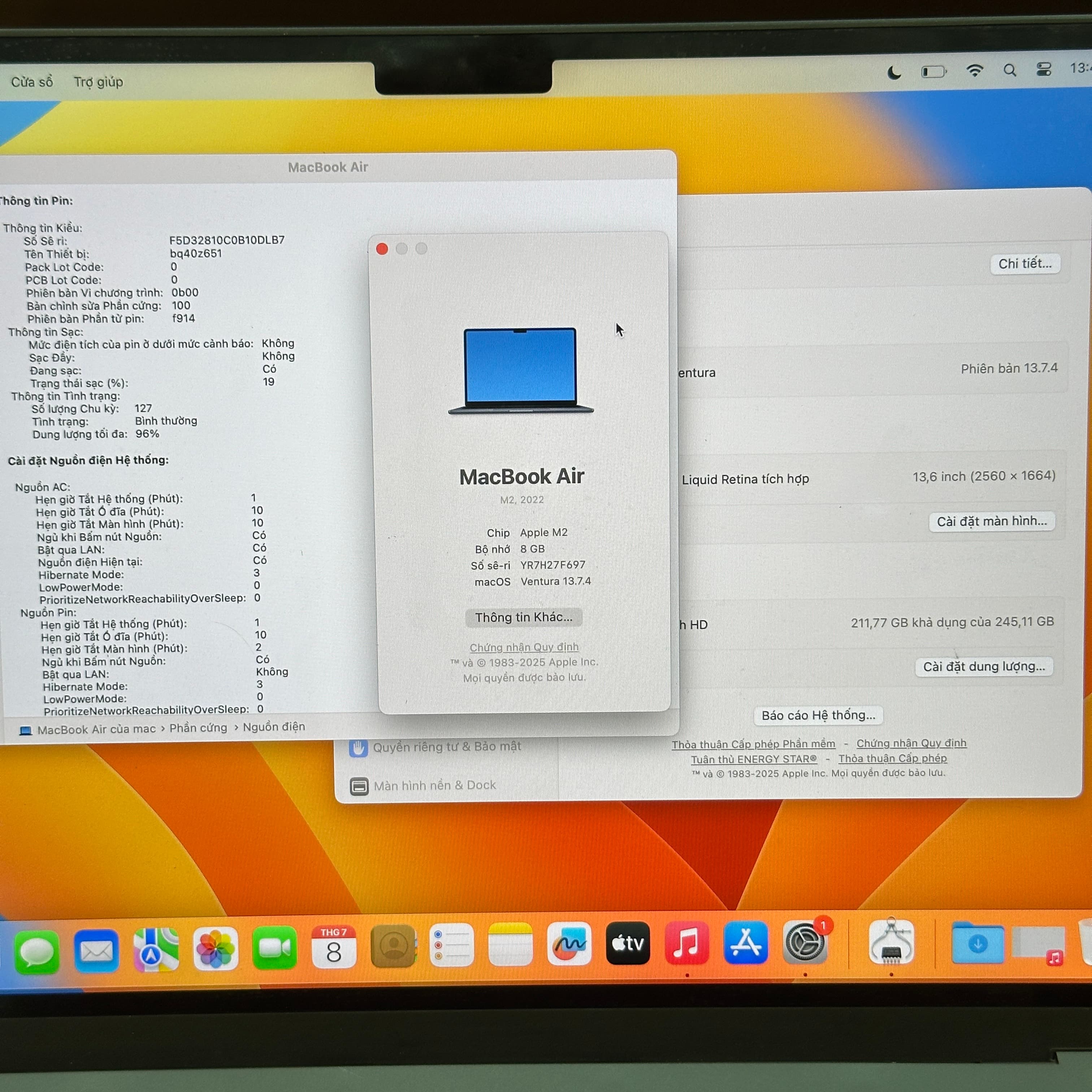Launch Music app from the Dock
Image resolution: width=1092 pixels, height=1092 pixels.
(687, 942)
